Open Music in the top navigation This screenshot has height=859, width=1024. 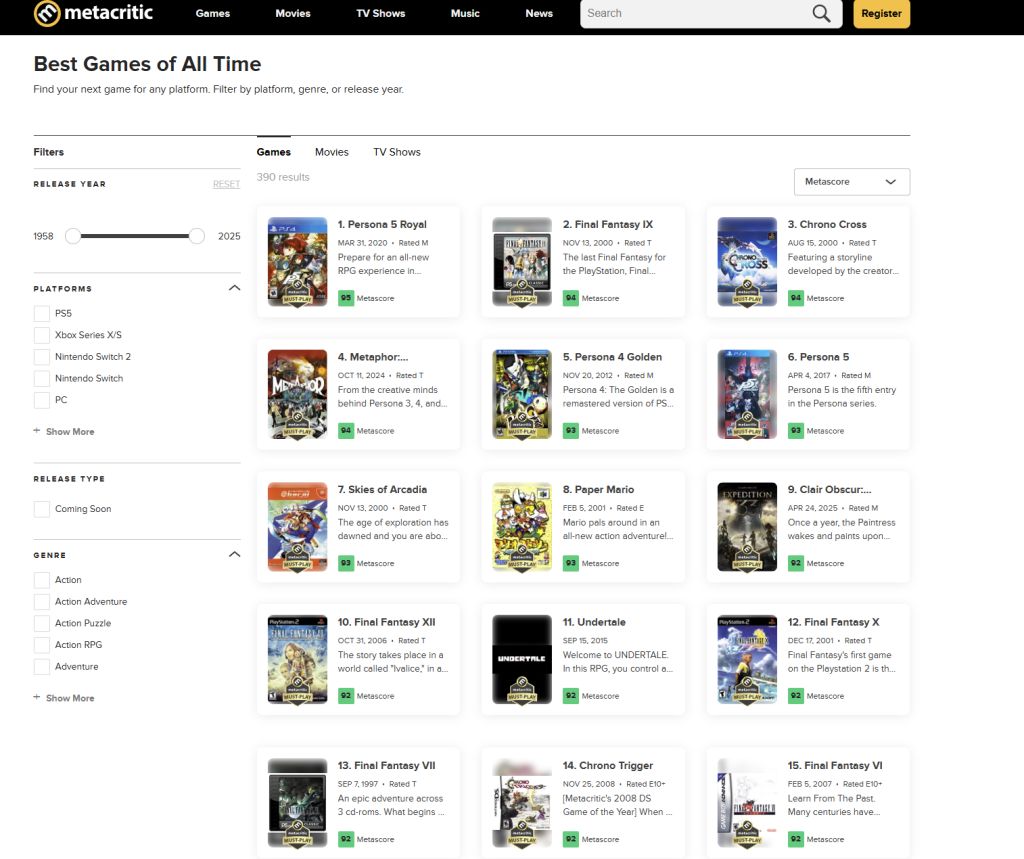465,13
